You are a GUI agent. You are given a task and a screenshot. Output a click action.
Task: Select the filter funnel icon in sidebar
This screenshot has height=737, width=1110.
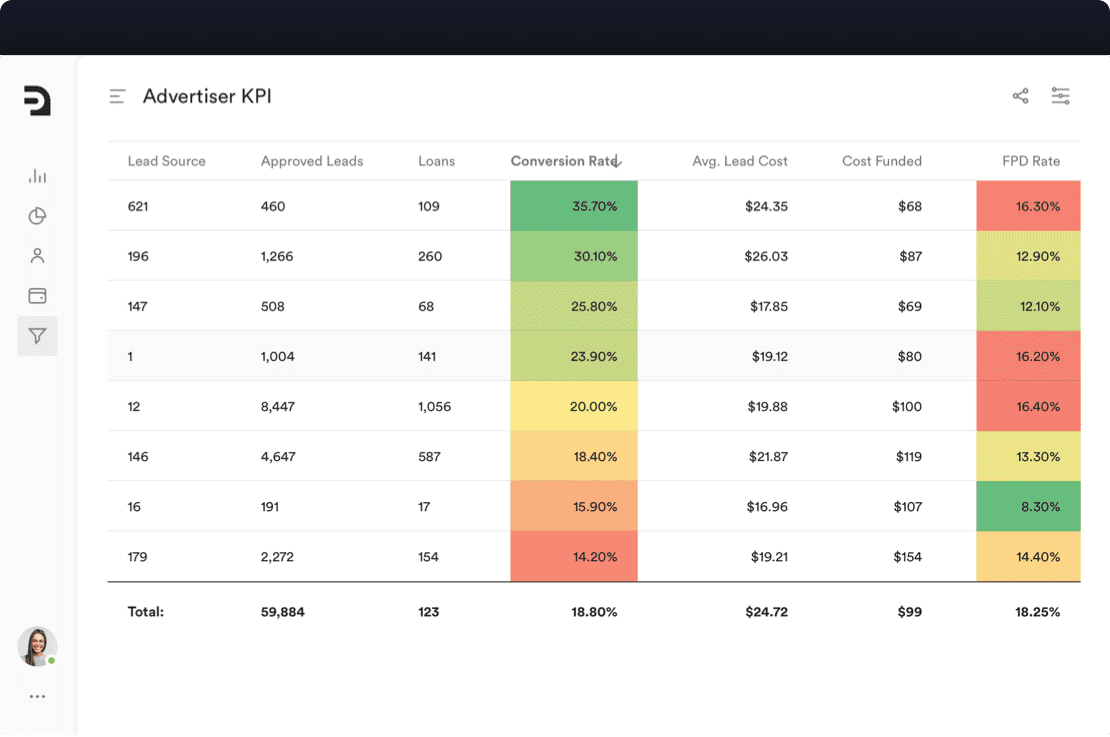(x=37, y=336)
